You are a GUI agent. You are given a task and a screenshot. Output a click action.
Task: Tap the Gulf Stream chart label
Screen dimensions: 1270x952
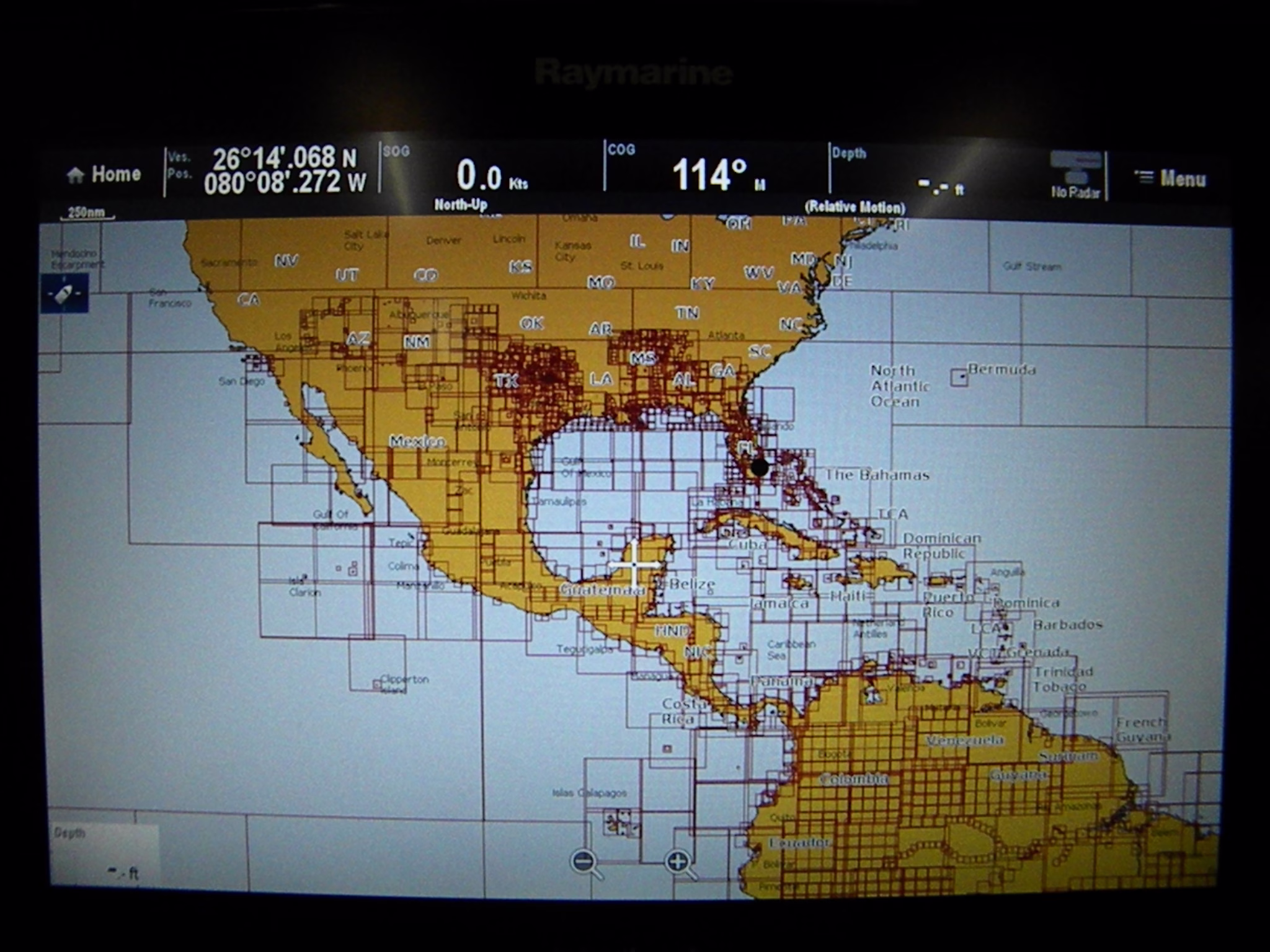click(1032, 267)
